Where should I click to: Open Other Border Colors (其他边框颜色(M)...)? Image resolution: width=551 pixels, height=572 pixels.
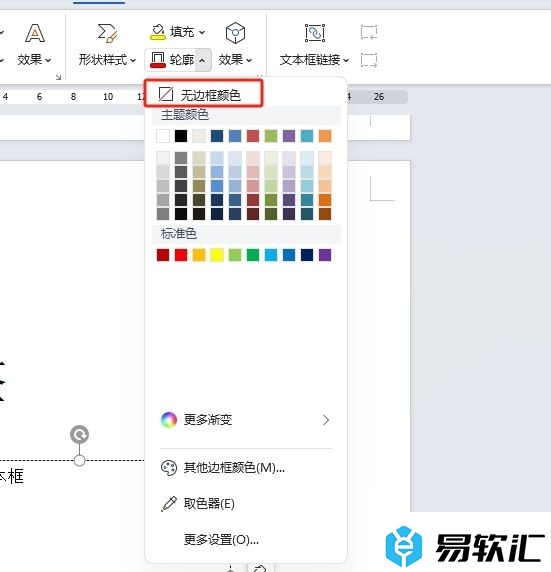[x=246, y=468]
